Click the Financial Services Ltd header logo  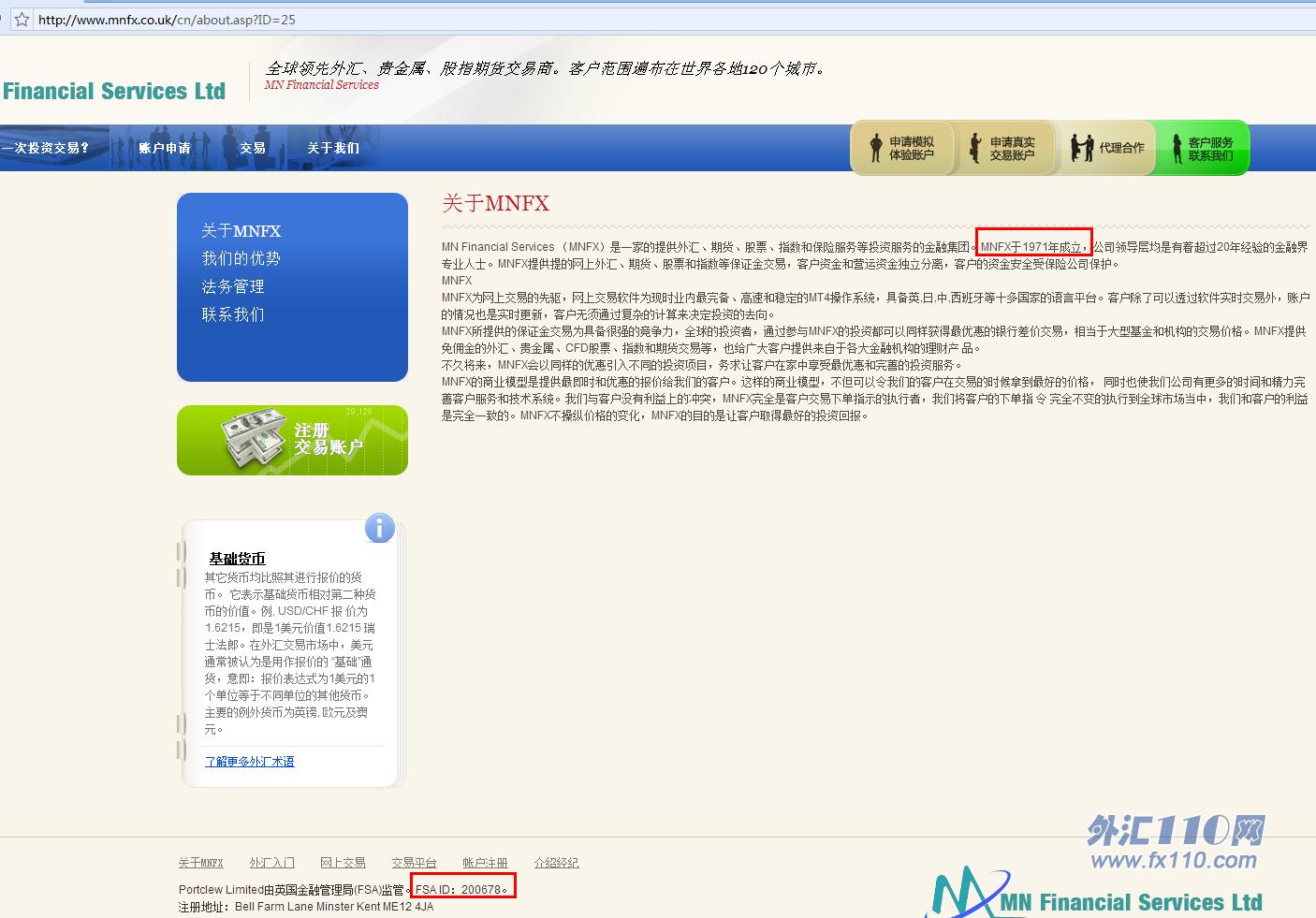113,91
